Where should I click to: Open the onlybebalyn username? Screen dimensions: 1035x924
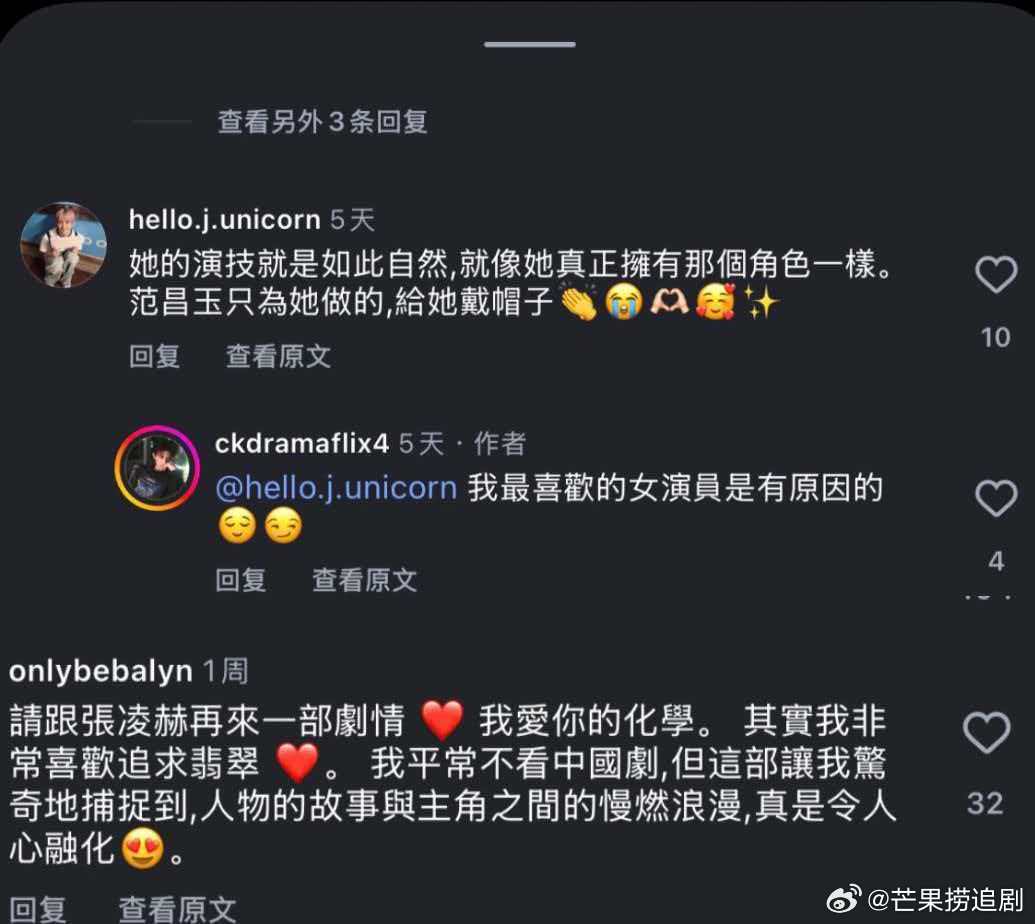101,671
